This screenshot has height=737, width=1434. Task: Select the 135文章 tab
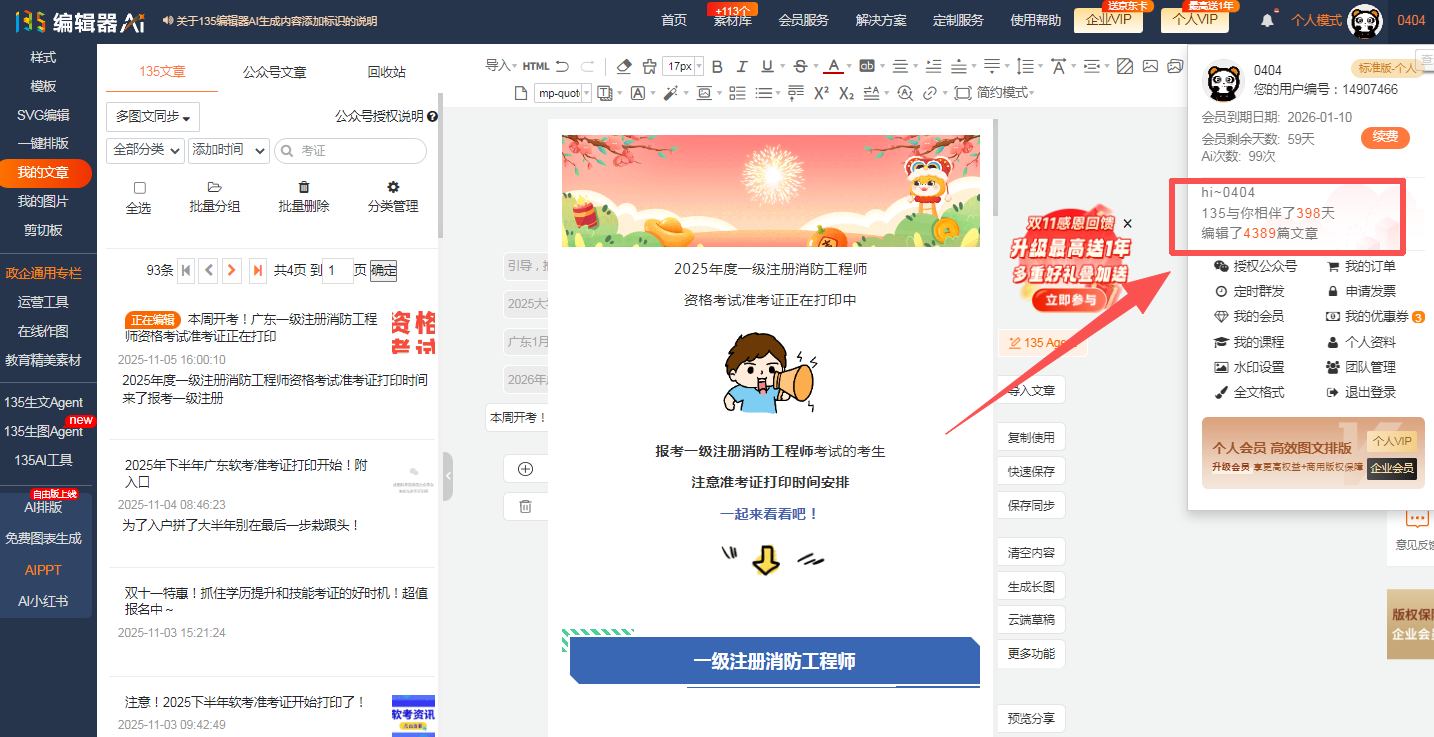[162, 71]
